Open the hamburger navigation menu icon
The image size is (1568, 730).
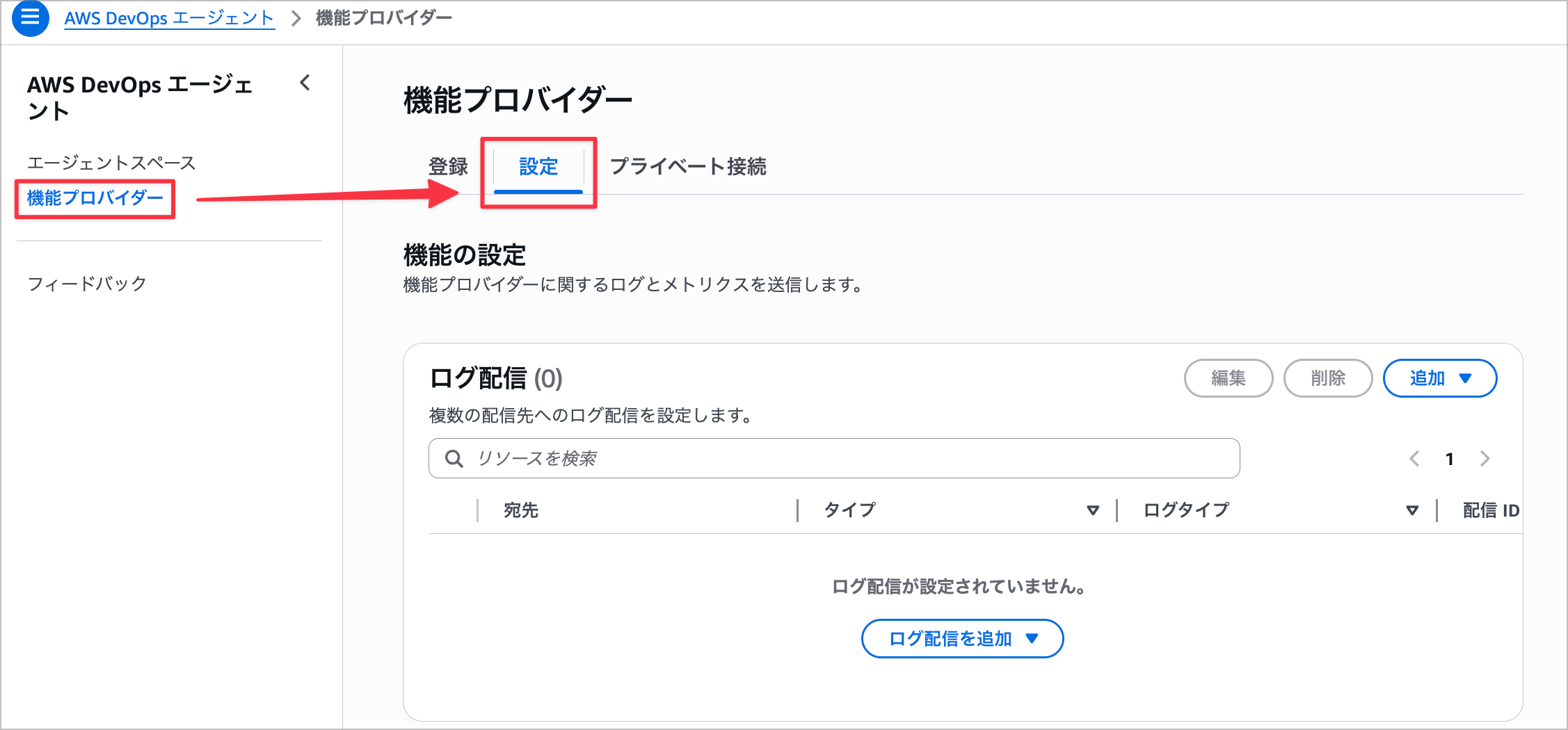tap(31, 18)
